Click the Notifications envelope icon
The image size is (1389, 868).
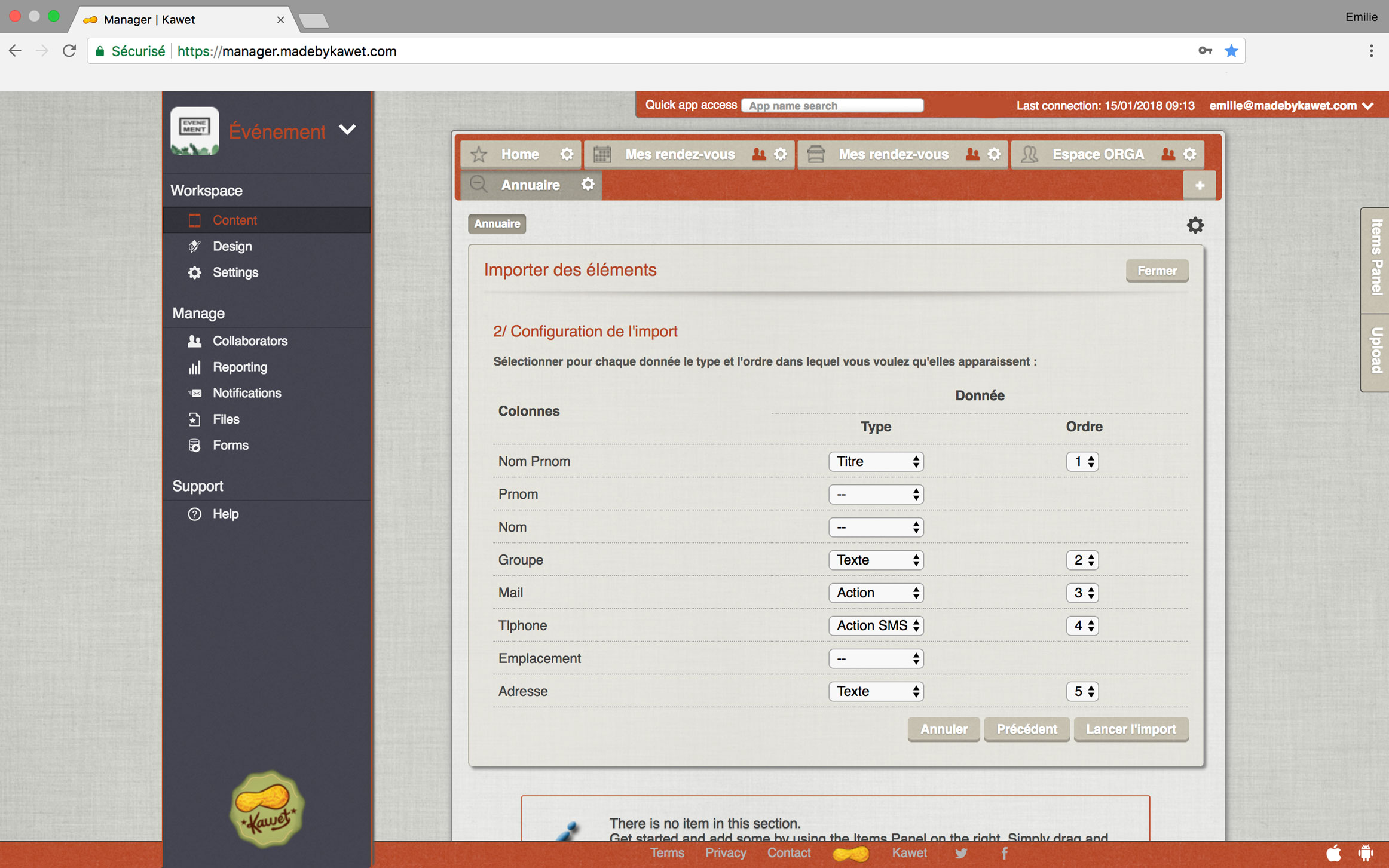194,393
